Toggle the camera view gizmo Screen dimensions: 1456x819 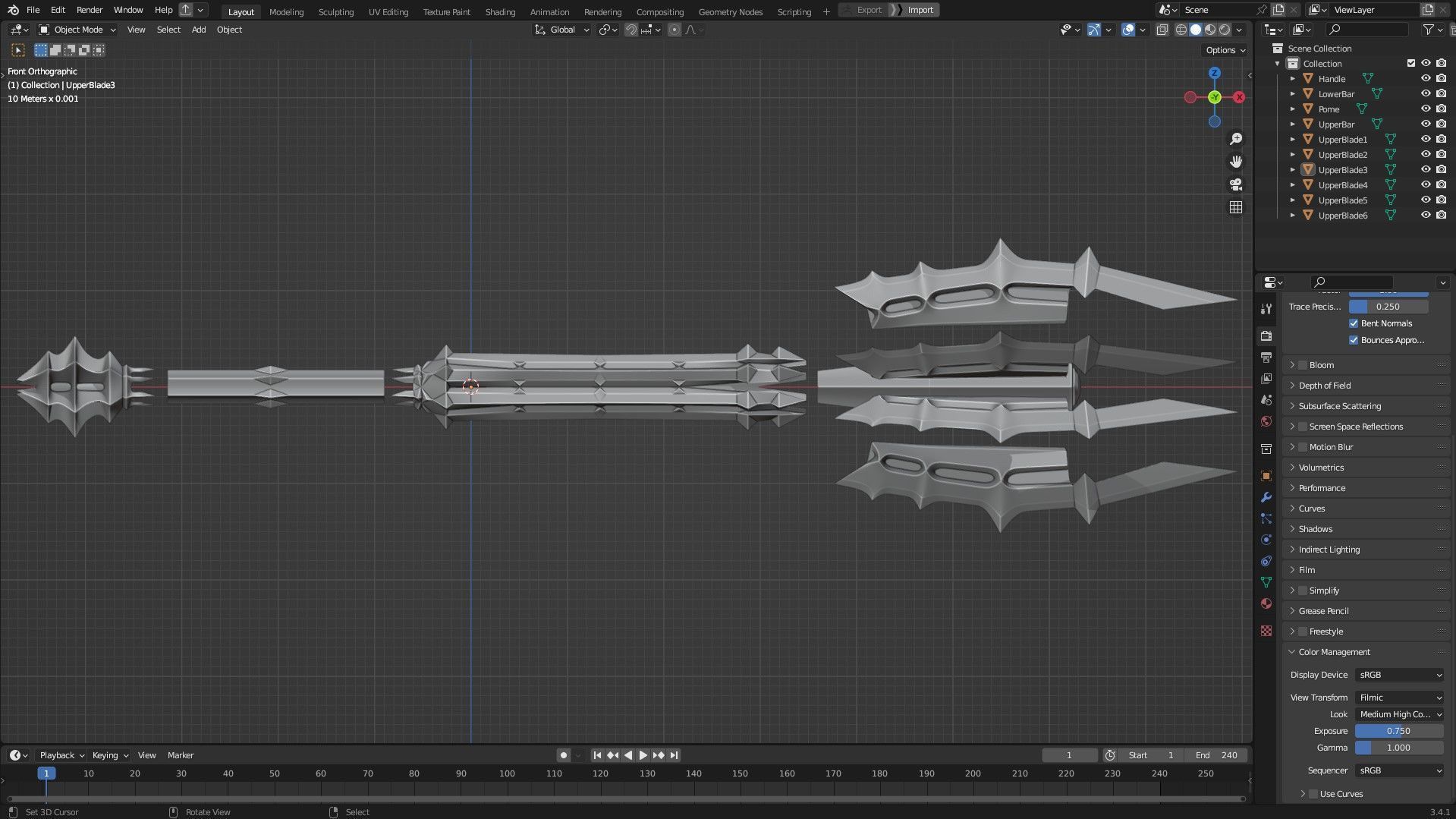[x=1236, y=184]
